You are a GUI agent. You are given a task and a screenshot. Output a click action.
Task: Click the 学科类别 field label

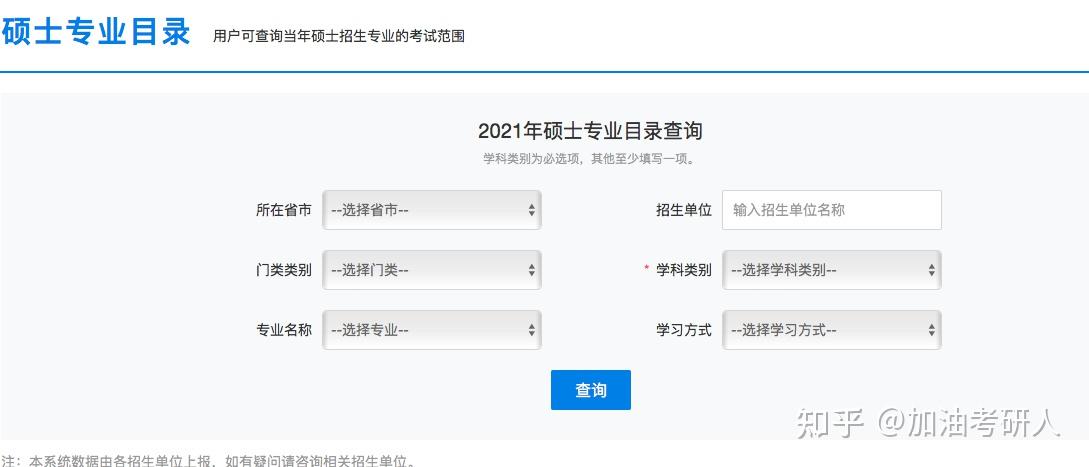tap(684, 270)
